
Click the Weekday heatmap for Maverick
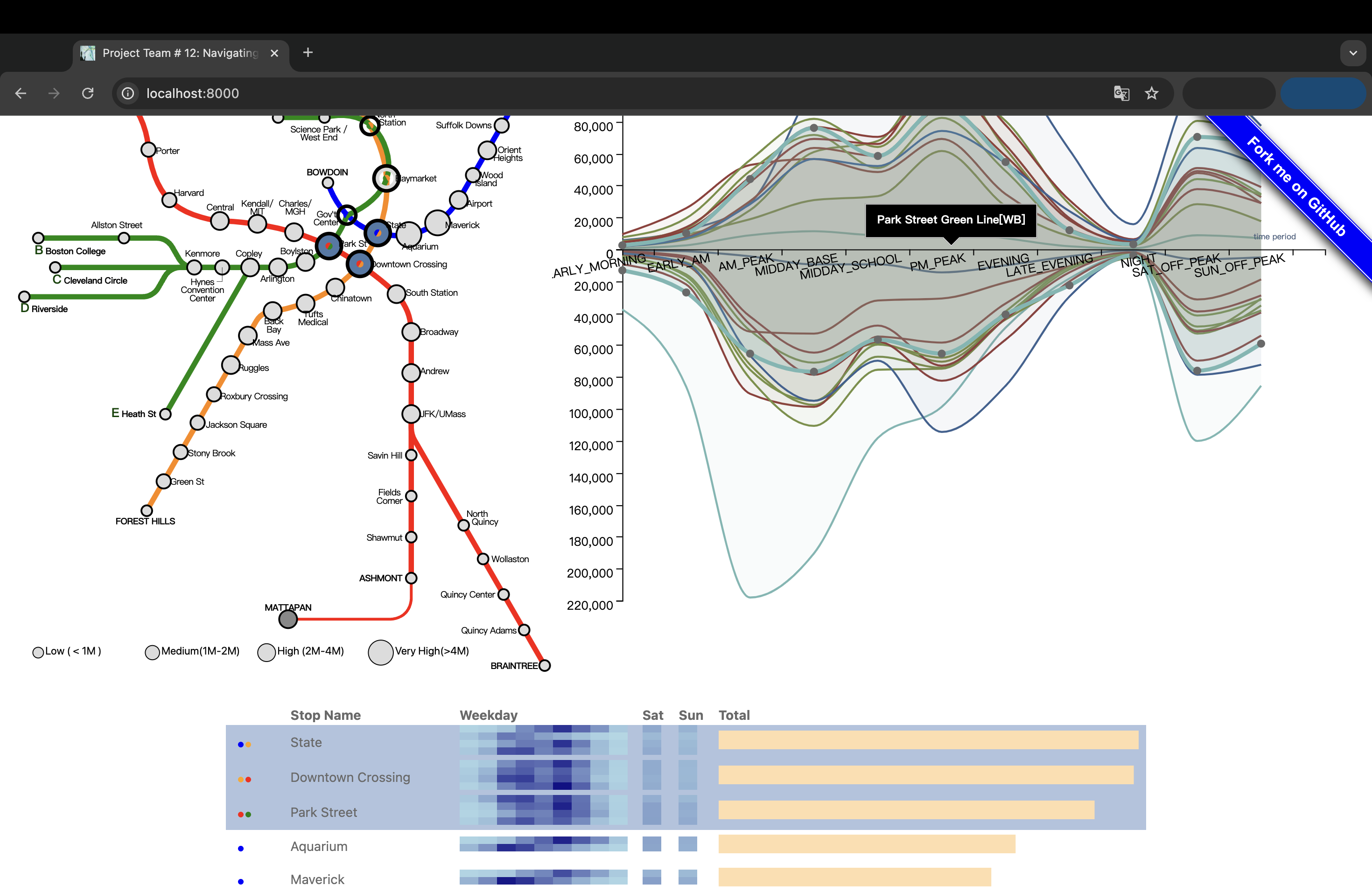(544, 877)
